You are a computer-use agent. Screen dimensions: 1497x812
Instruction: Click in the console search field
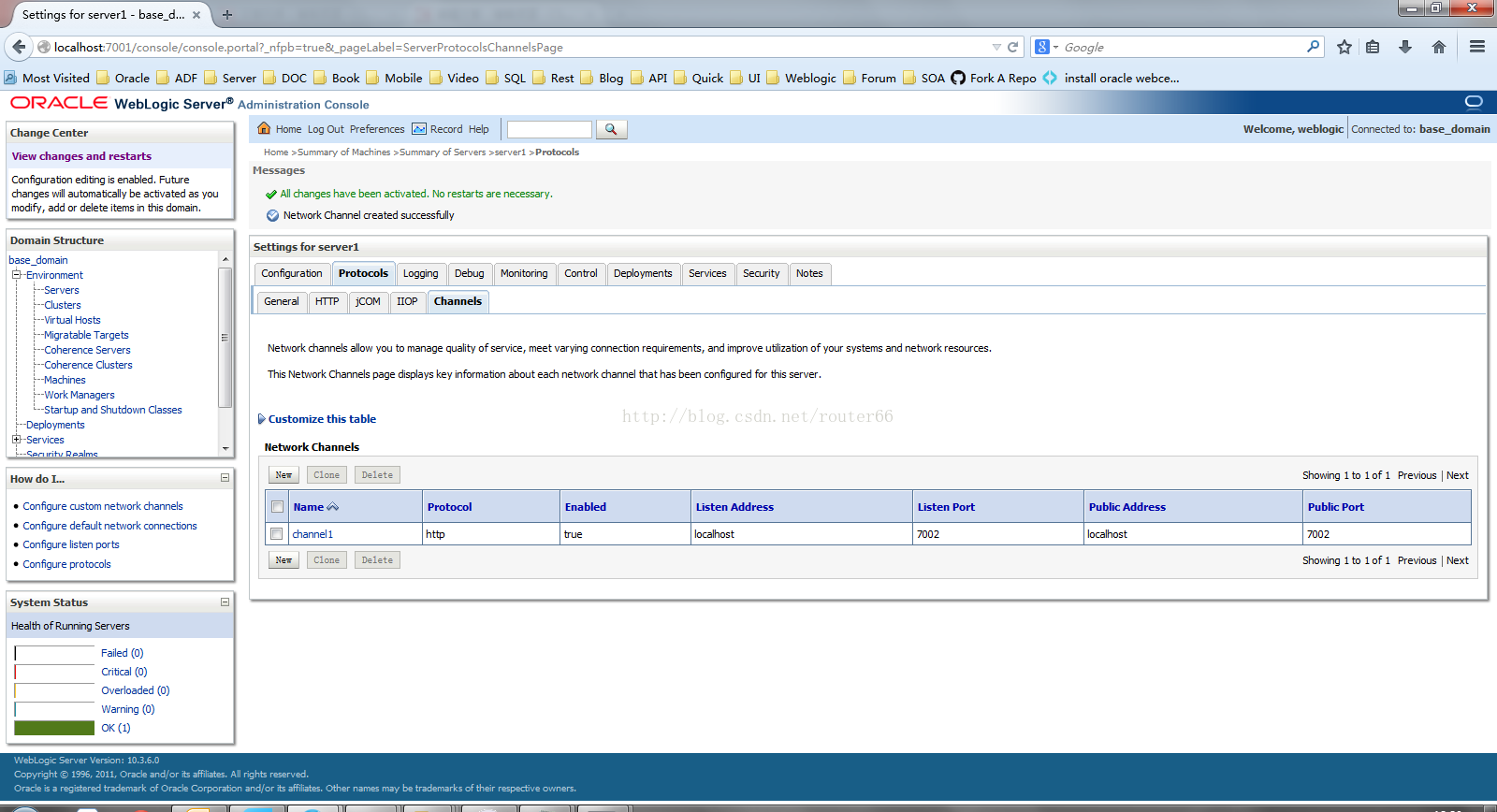[549, 129]
